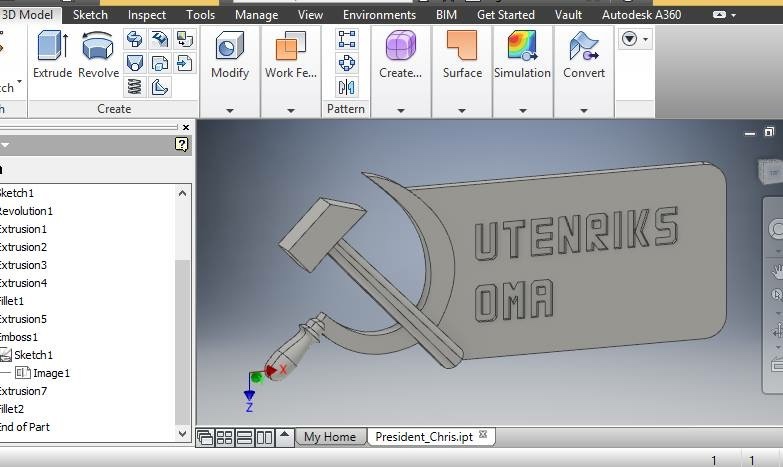Arrange windows horizontally icon
This screenshot has width=783, height=467.
pyautogui.click(x=244, y=438)
